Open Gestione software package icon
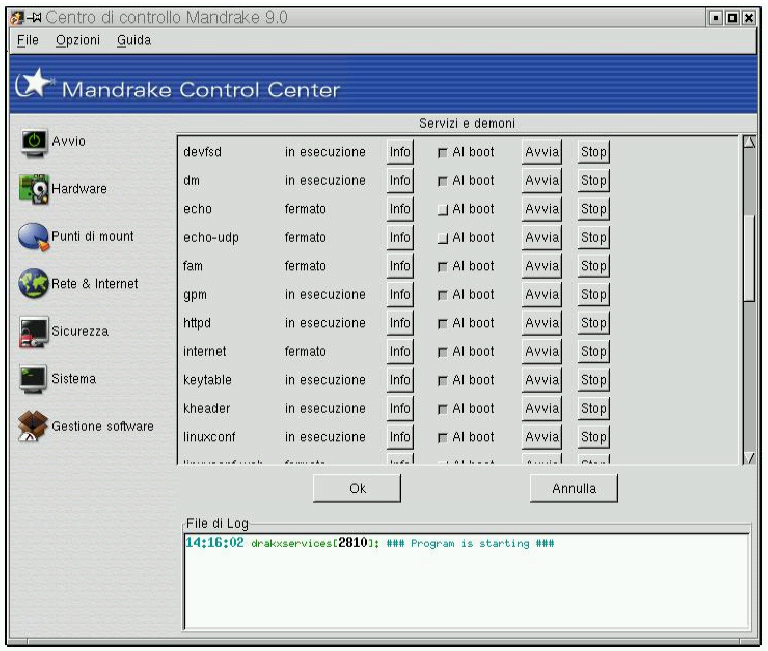The height and width of the screenshot is (651, 768). point(35,427)
